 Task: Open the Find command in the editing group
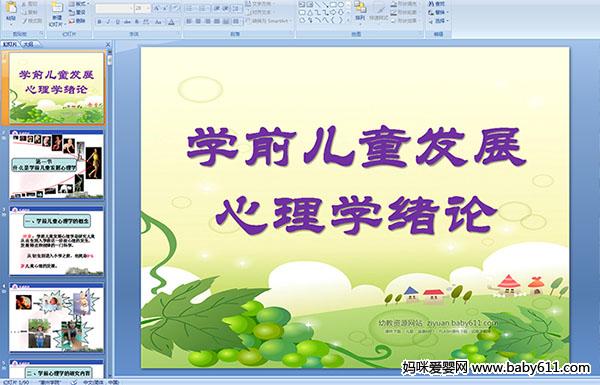437,4
